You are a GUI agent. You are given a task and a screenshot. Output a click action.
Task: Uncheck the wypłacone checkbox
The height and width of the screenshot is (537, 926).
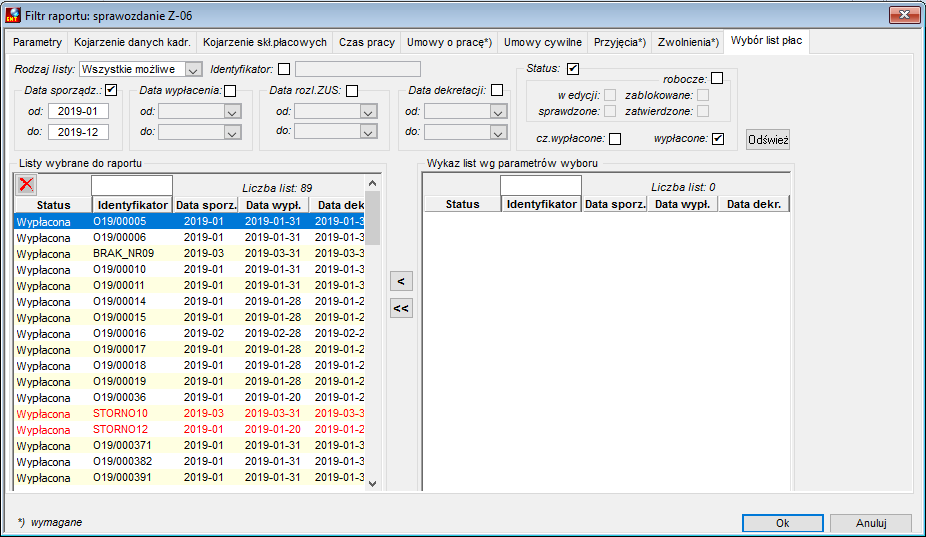pos(718,138)
